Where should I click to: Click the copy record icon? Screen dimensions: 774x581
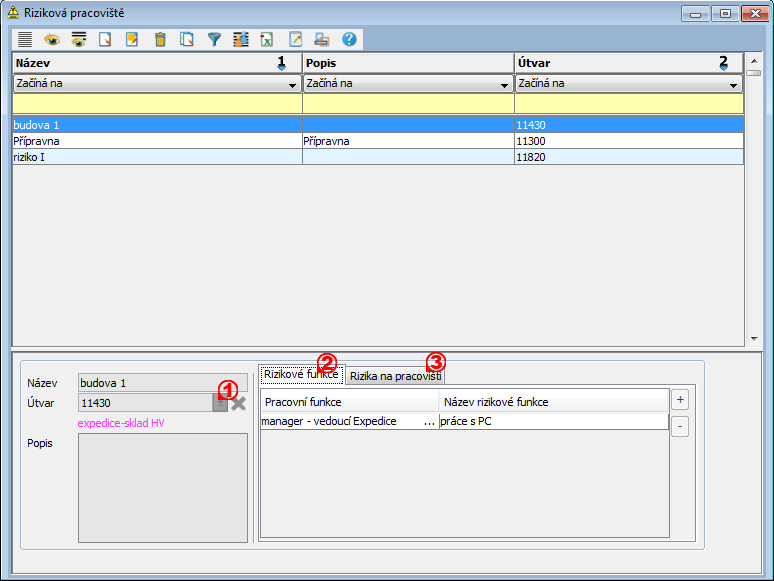pos(187,40)
